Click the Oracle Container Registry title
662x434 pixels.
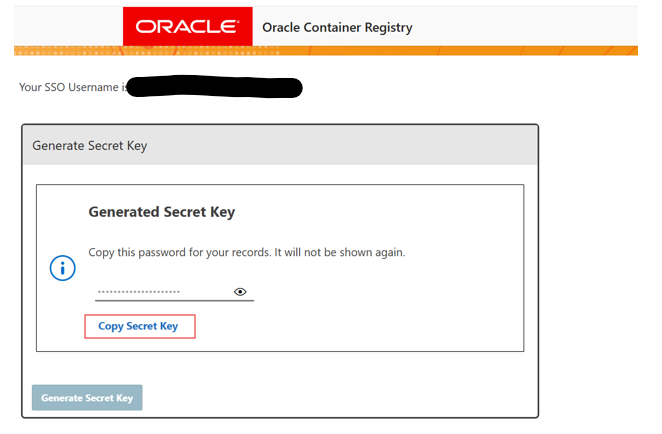(x=337, y=28)
